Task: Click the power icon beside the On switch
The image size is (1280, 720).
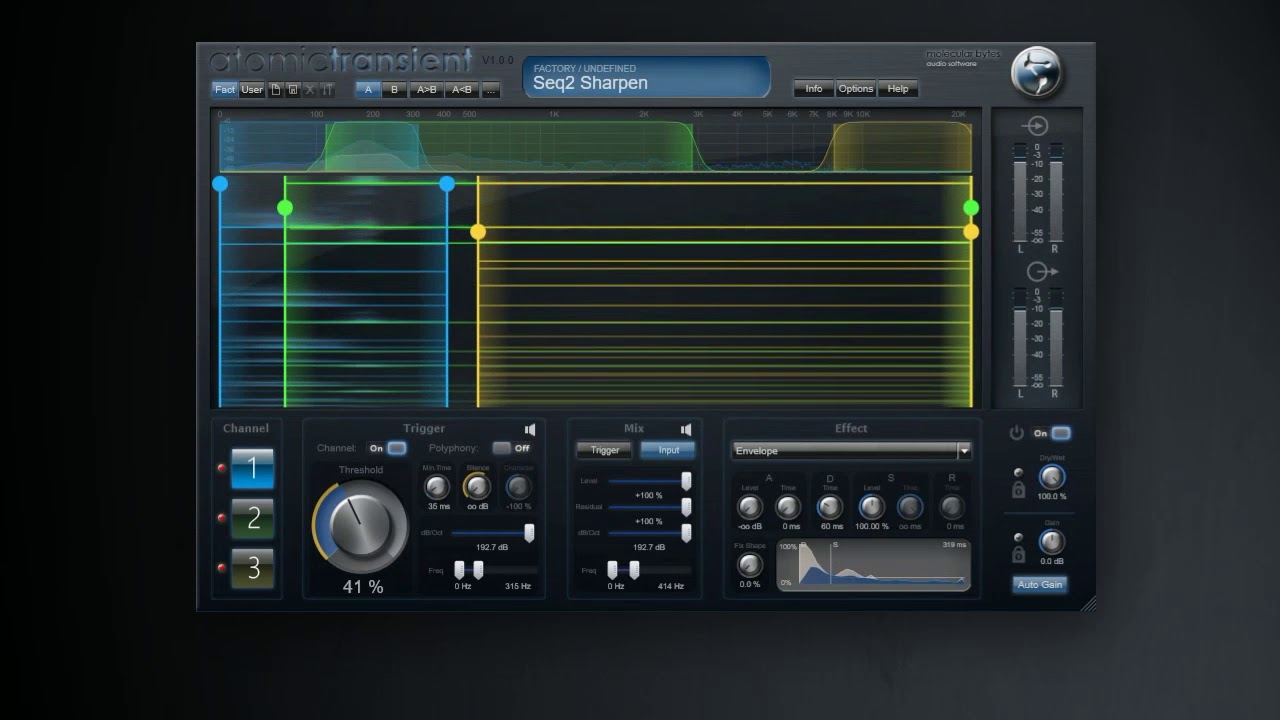Action: point(1017,433)
